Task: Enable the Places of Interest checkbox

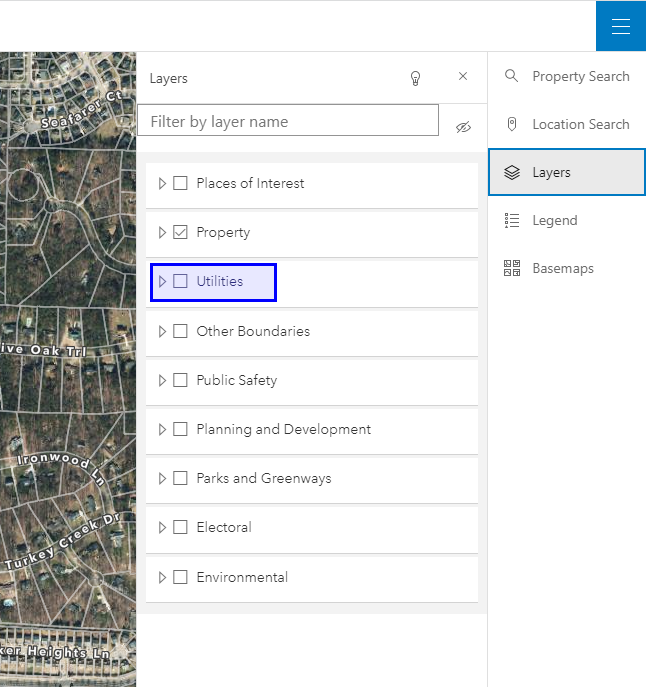Action: (180, 183)
